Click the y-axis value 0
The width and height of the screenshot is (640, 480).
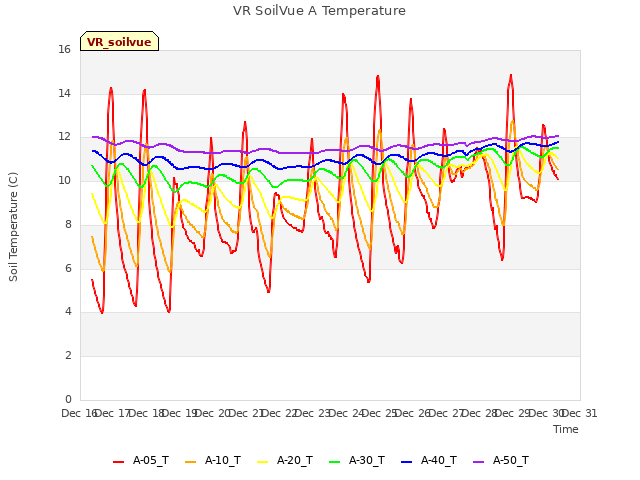(x=68, y=399)
